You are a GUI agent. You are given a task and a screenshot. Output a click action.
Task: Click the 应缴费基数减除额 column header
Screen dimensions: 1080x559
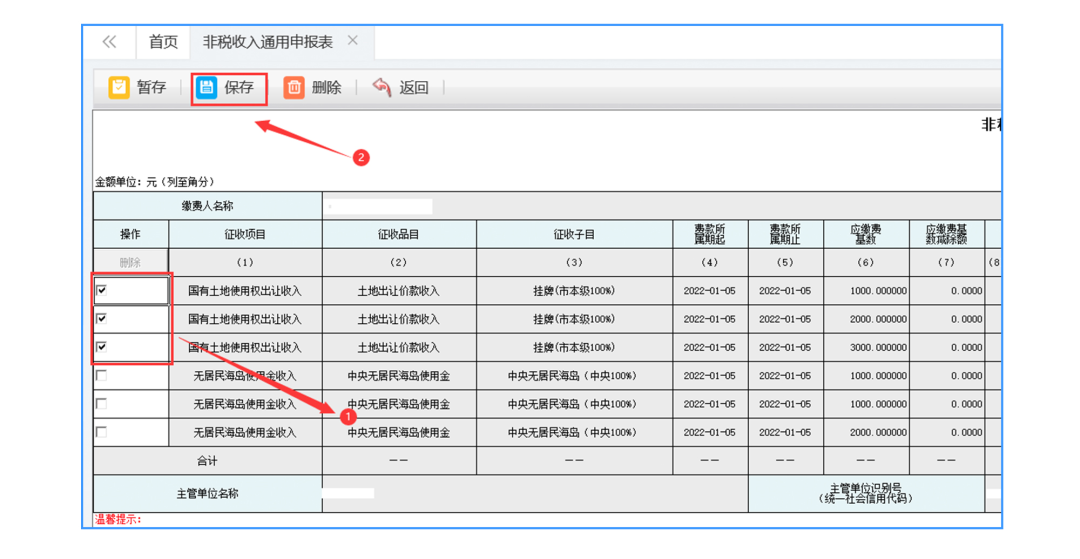click(x=947, y=235)
